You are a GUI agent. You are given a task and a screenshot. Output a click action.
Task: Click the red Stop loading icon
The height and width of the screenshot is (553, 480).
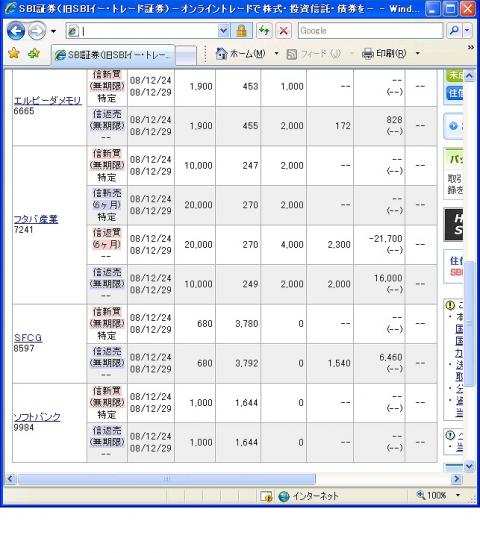point(284,31)
